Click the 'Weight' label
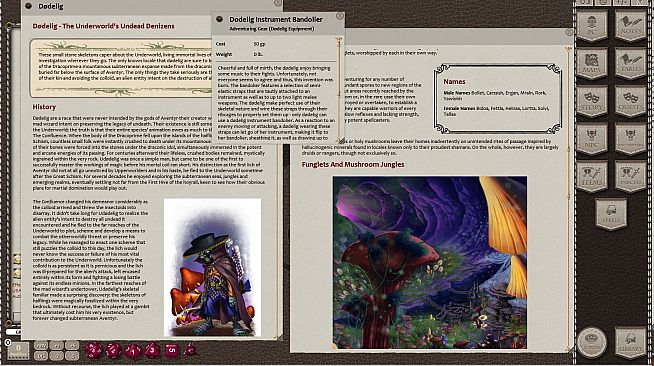The width and height of the screenshot is (654, 366). (224, 54)
